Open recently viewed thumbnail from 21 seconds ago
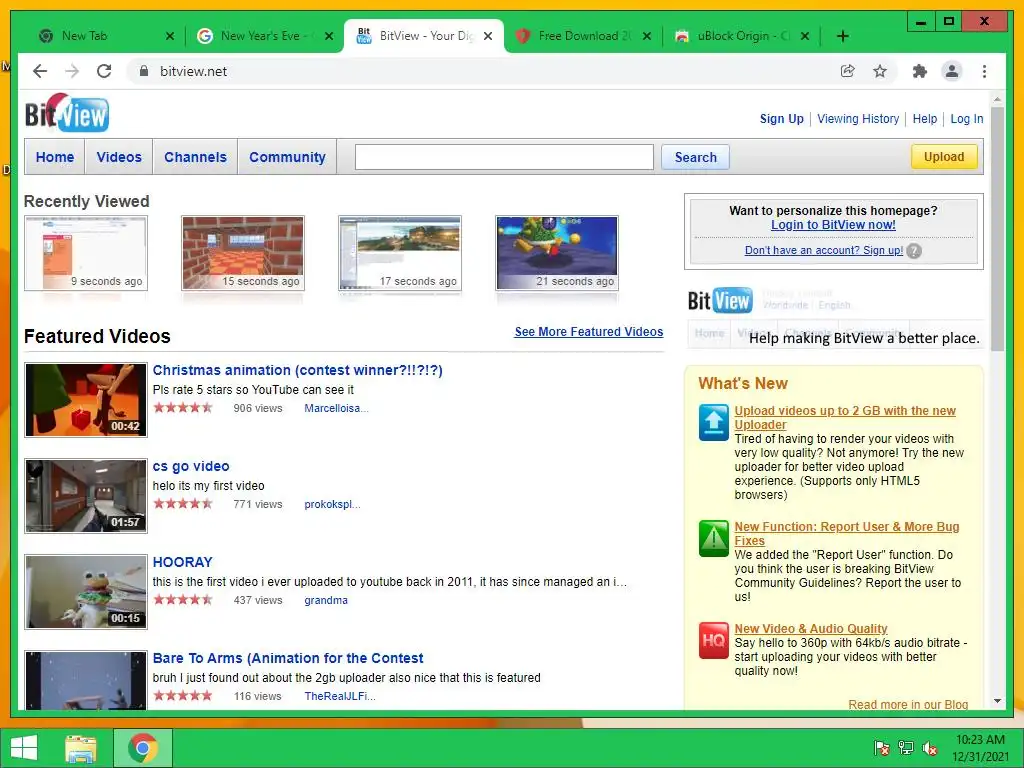Image resolution: width=1024 pixels, height=768 pixels. pyautogui.click(x=557, y=253)
